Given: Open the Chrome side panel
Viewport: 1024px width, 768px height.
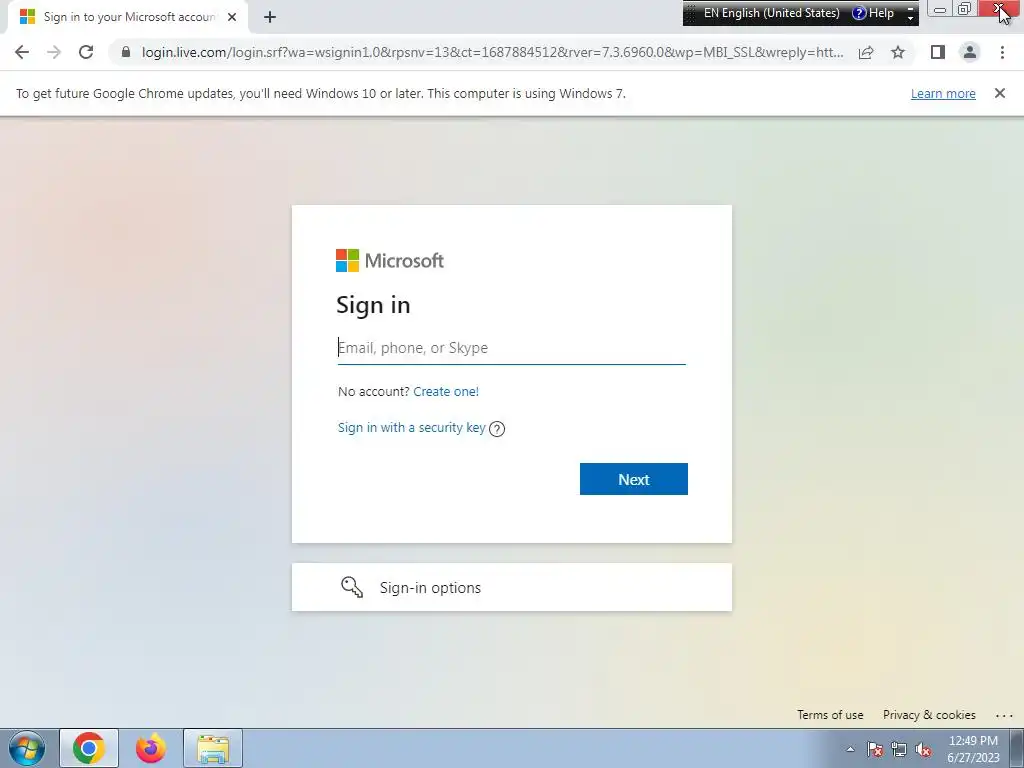Looking at the screenshot, I should pos(938,52).
